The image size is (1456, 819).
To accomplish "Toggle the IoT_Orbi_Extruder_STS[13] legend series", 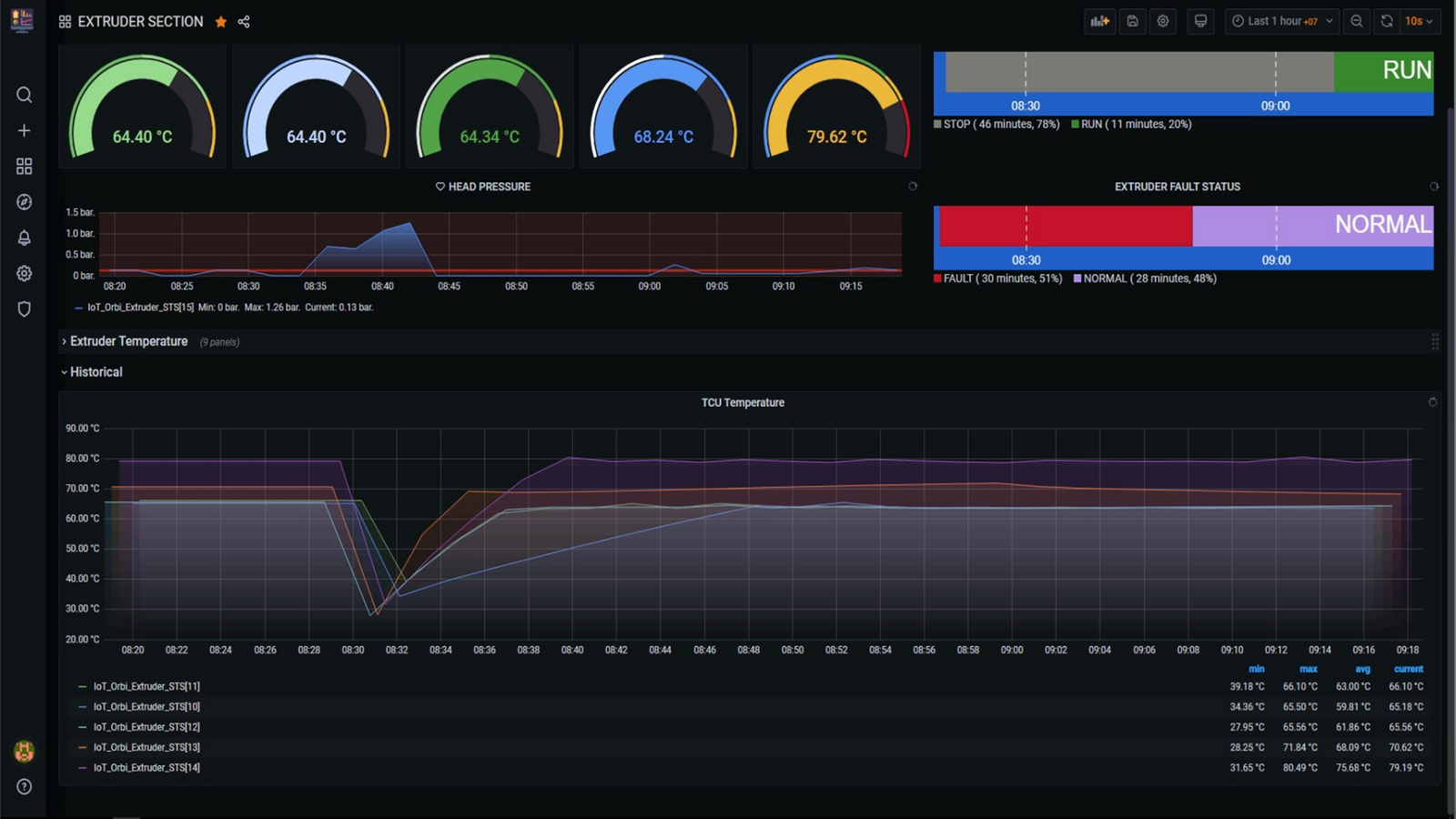I will 146,747.
